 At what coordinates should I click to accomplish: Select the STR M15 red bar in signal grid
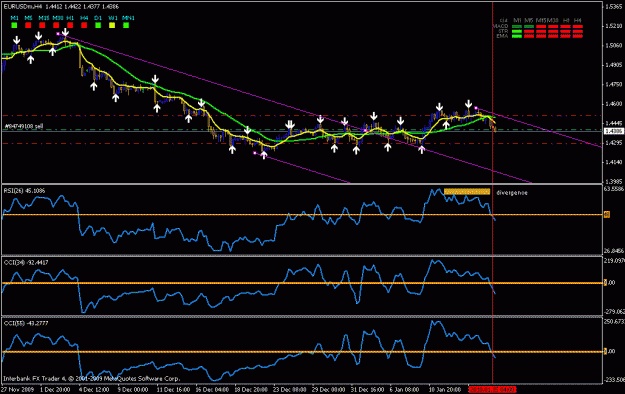point(541,32)
